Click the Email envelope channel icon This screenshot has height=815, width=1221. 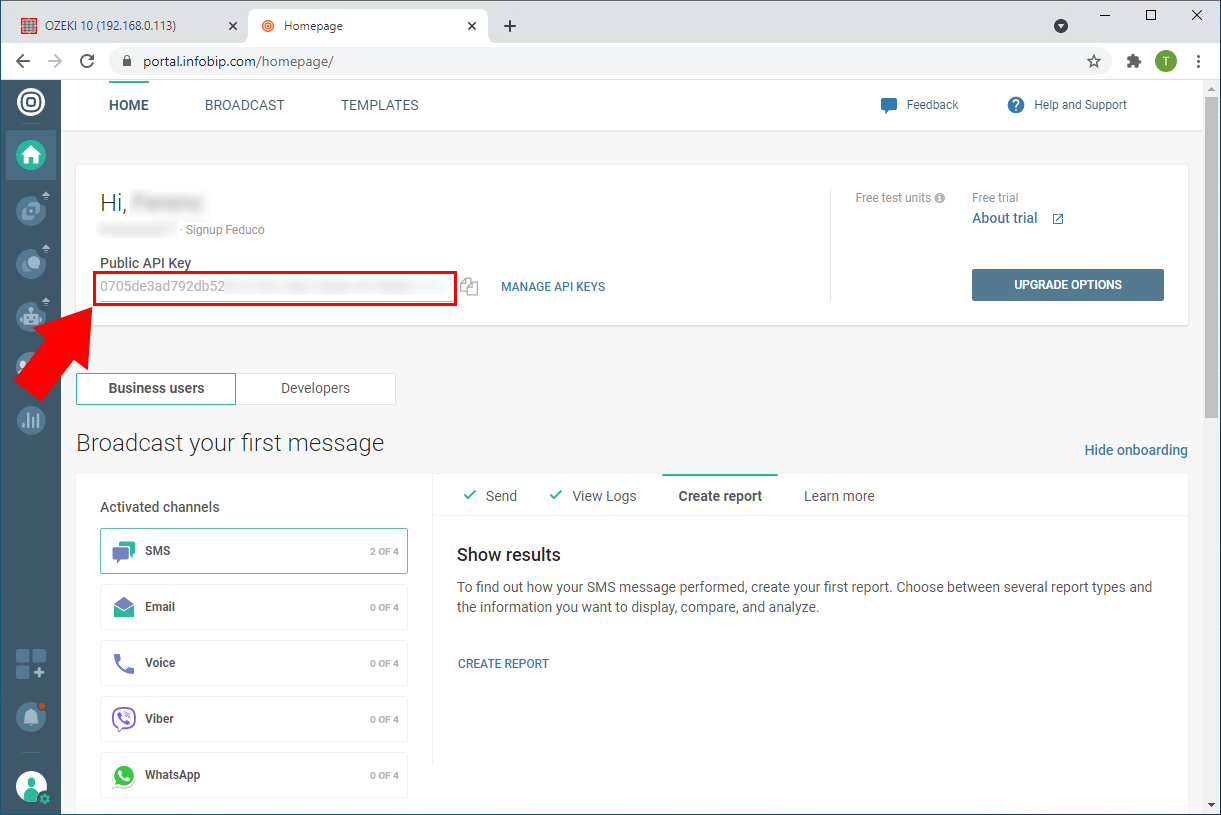tap(124, 607)
